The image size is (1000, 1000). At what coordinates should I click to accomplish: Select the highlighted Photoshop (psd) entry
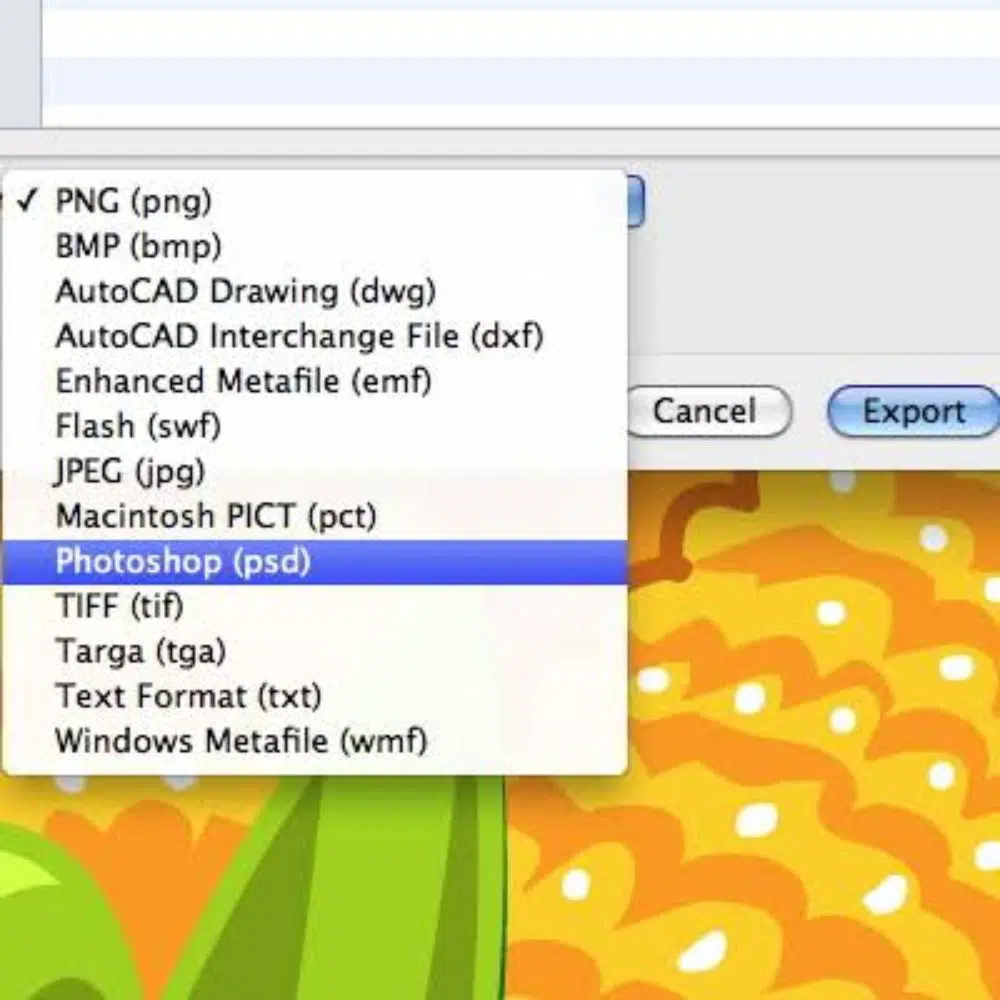tap(183, 561)
